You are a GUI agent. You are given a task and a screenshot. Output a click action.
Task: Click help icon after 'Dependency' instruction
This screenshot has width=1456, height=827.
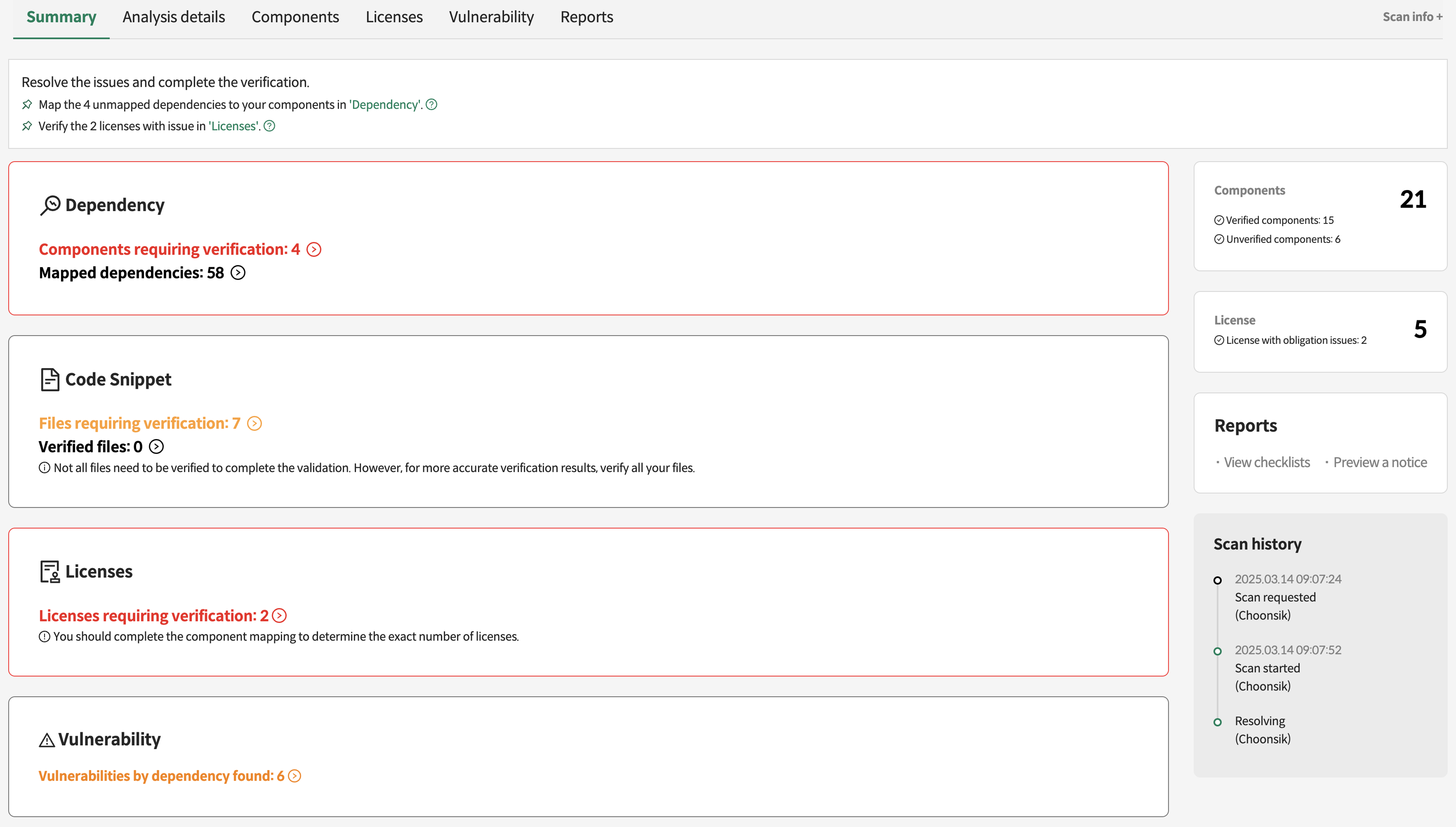click(x=432, y=105)
